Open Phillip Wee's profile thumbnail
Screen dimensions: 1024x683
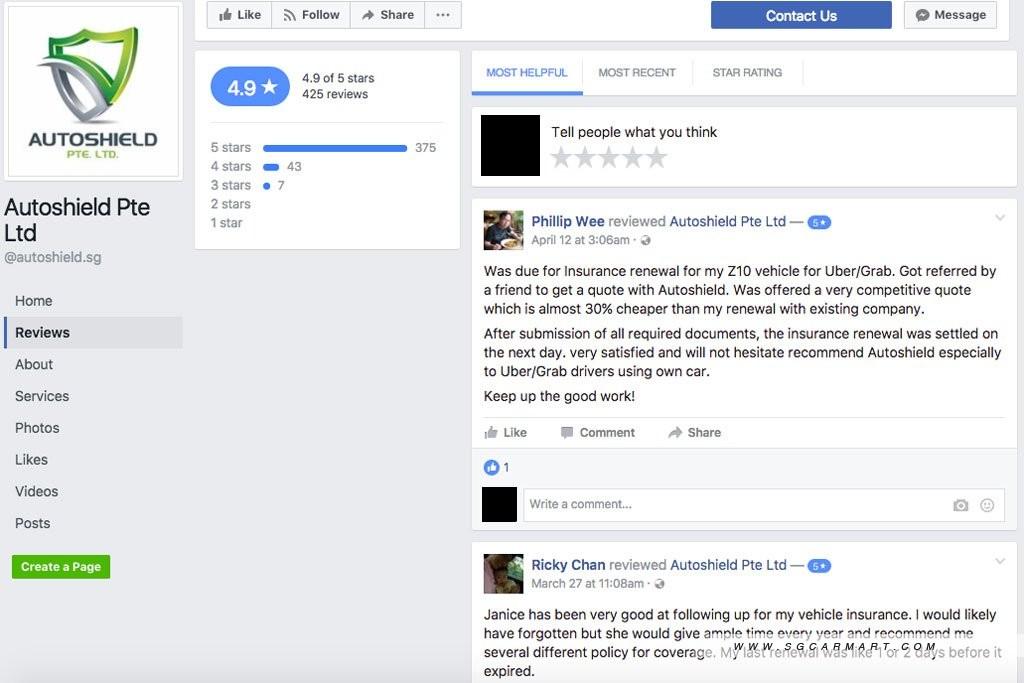(x=503, y=230)
